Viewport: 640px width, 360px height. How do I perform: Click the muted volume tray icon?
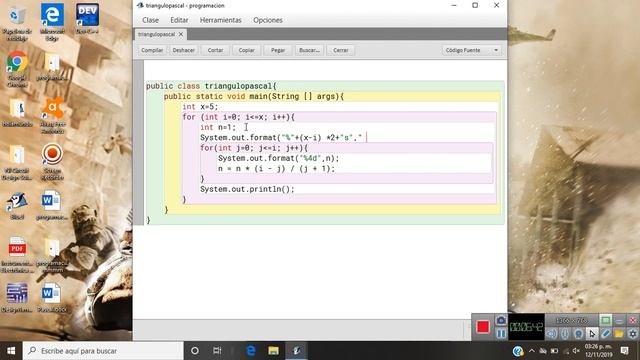[x=576, y=351]
